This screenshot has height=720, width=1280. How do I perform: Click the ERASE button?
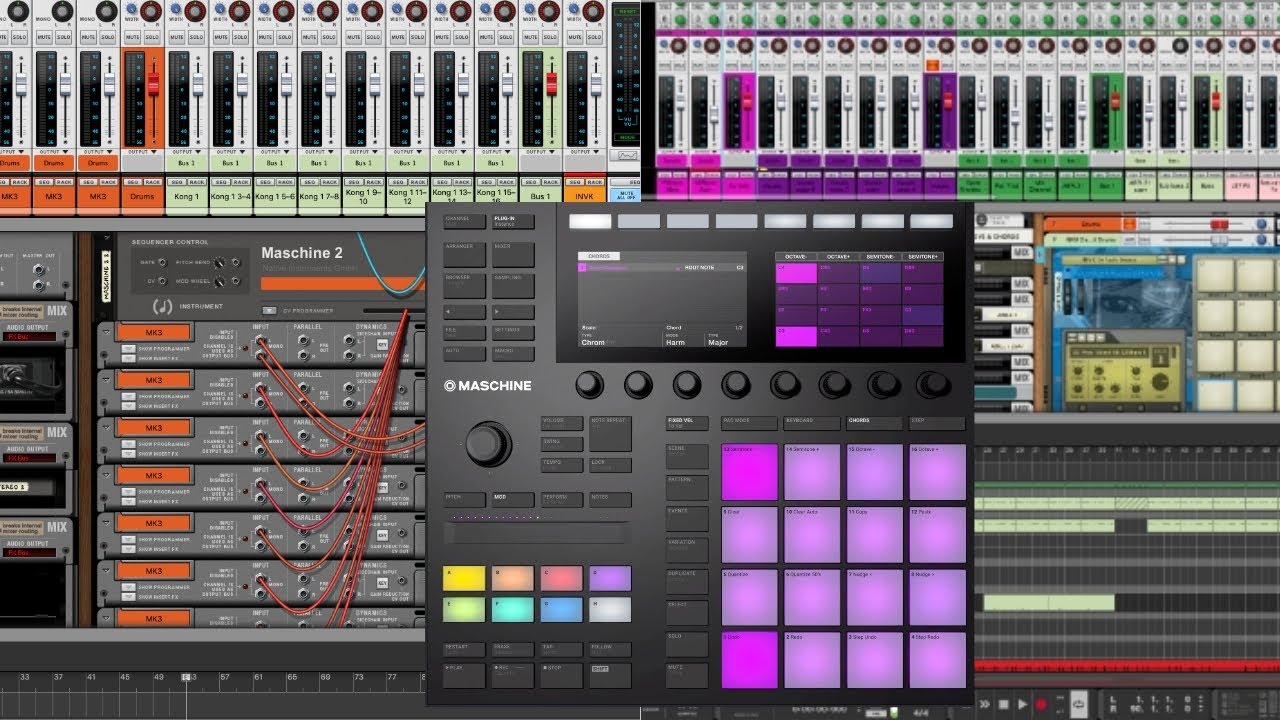tap(513, 649)
